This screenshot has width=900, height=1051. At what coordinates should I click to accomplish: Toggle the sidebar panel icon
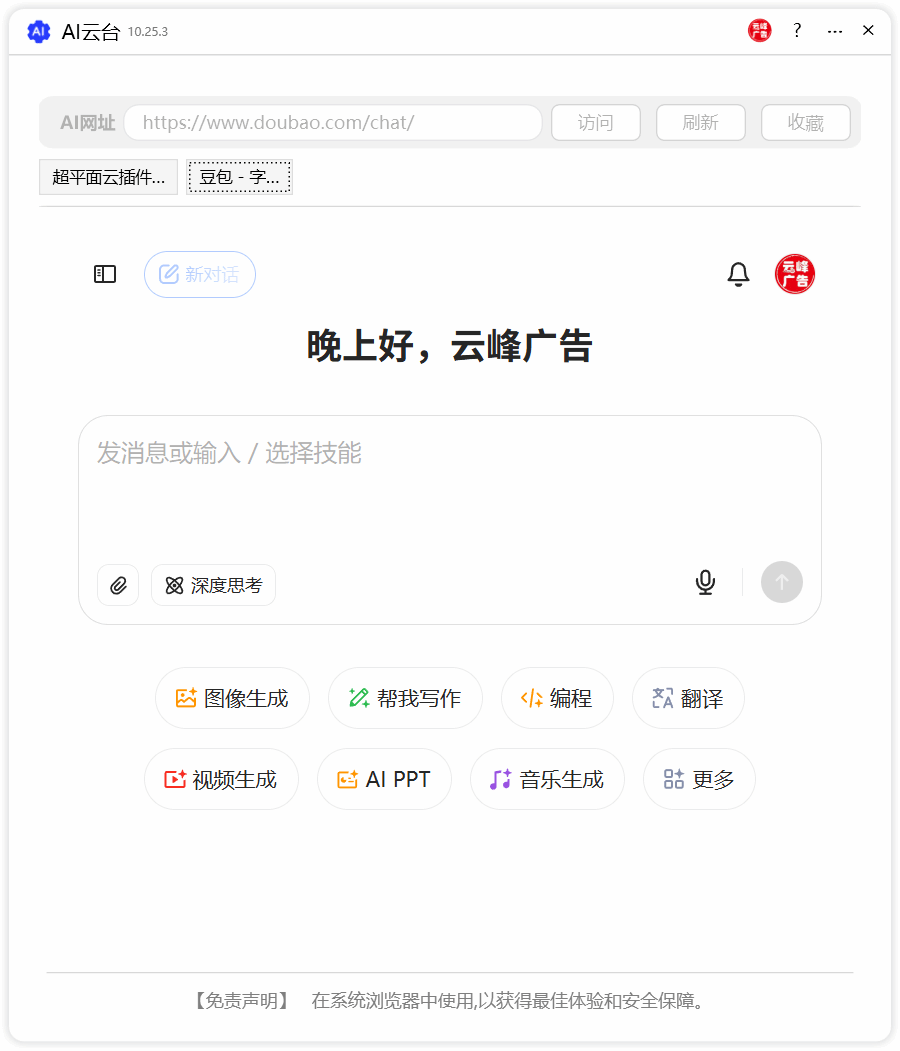tap(104, 274)
